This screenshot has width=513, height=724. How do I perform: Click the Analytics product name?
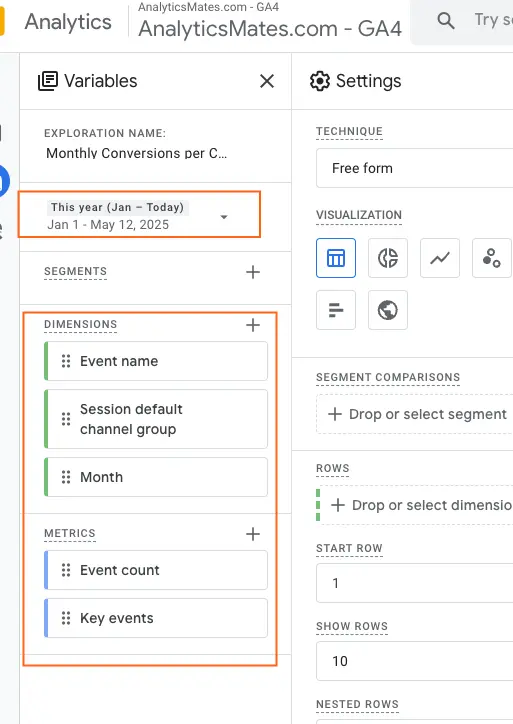click(68, 22)
